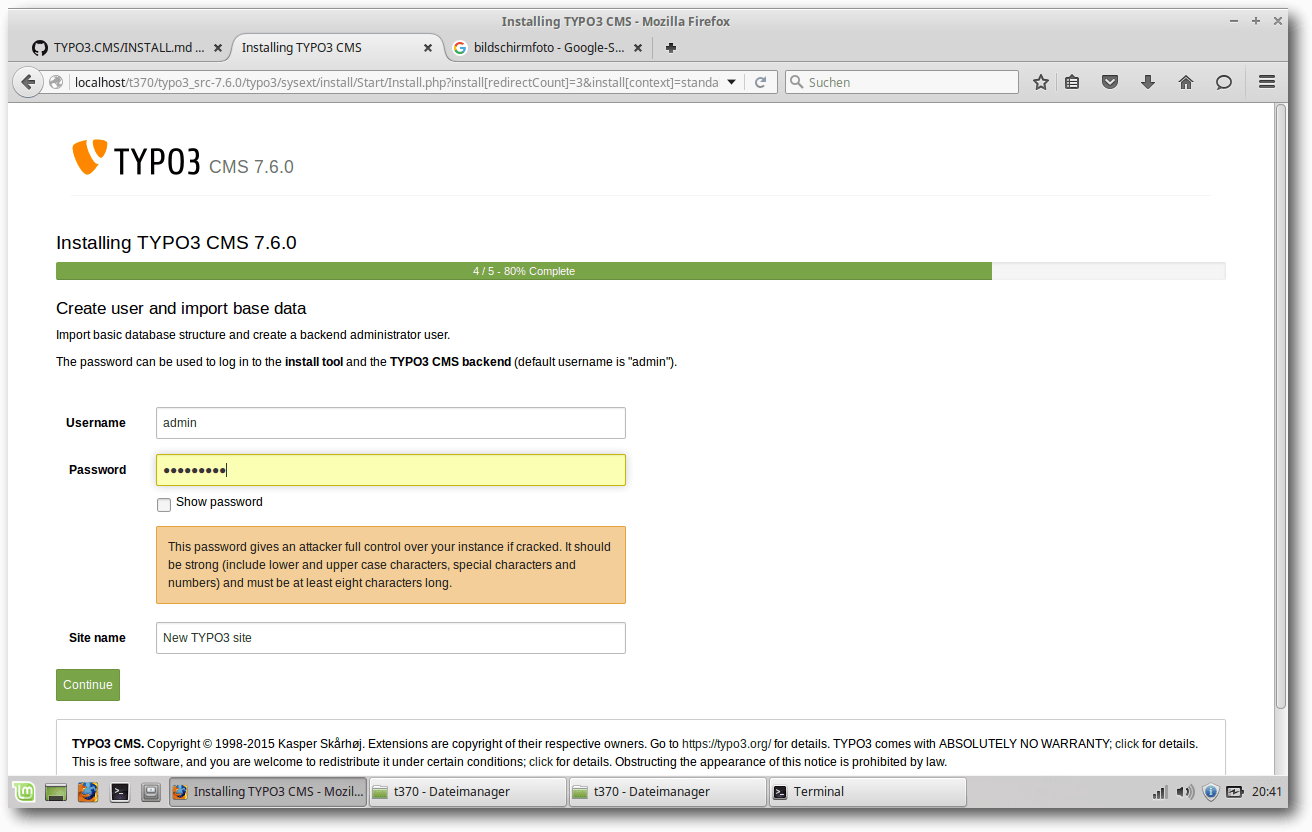Switch to first t370 Dateimanager window

(467, 792)
